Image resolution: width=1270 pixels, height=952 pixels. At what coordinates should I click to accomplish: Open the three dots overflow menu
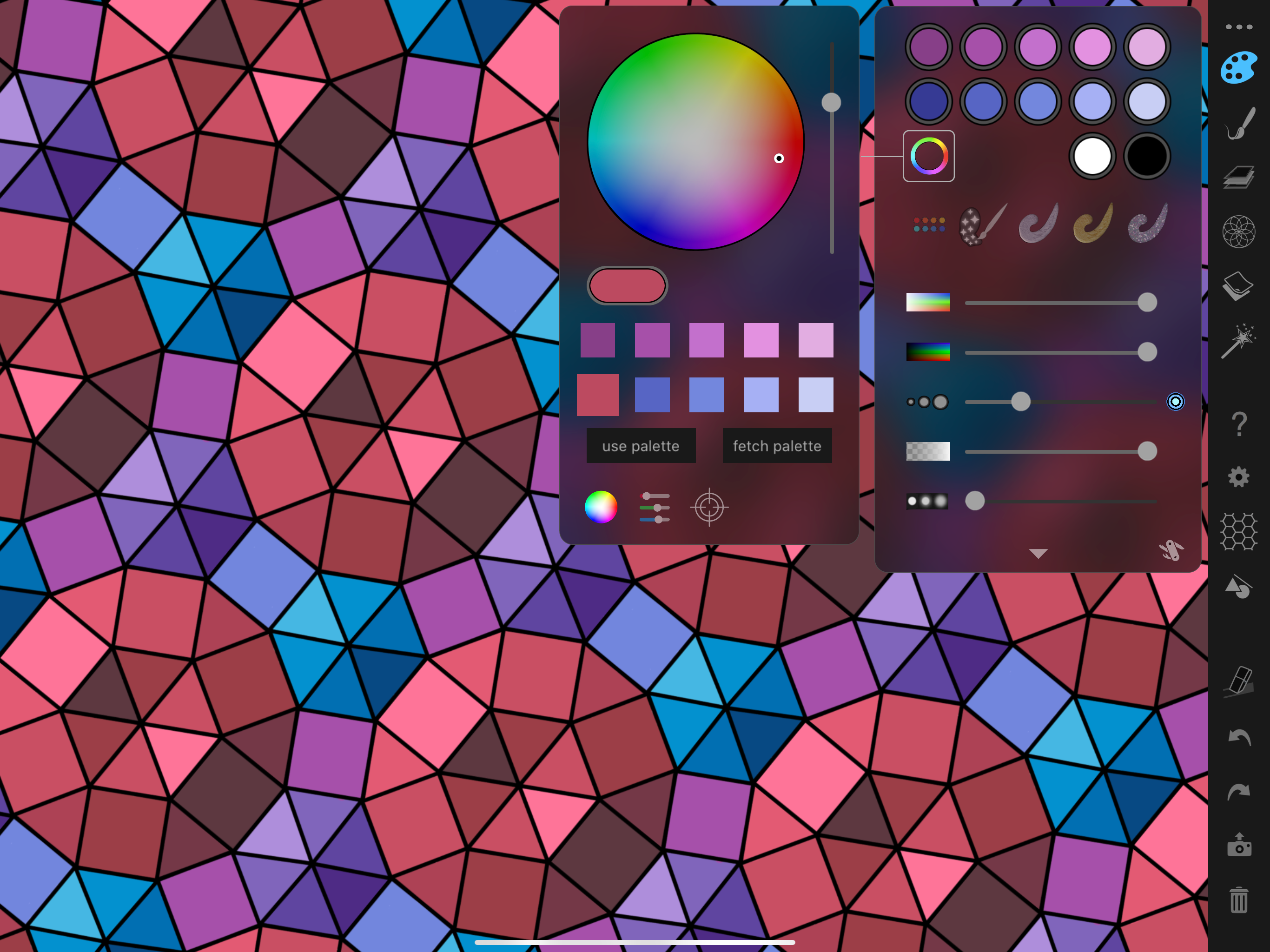tap(1238, 27)
